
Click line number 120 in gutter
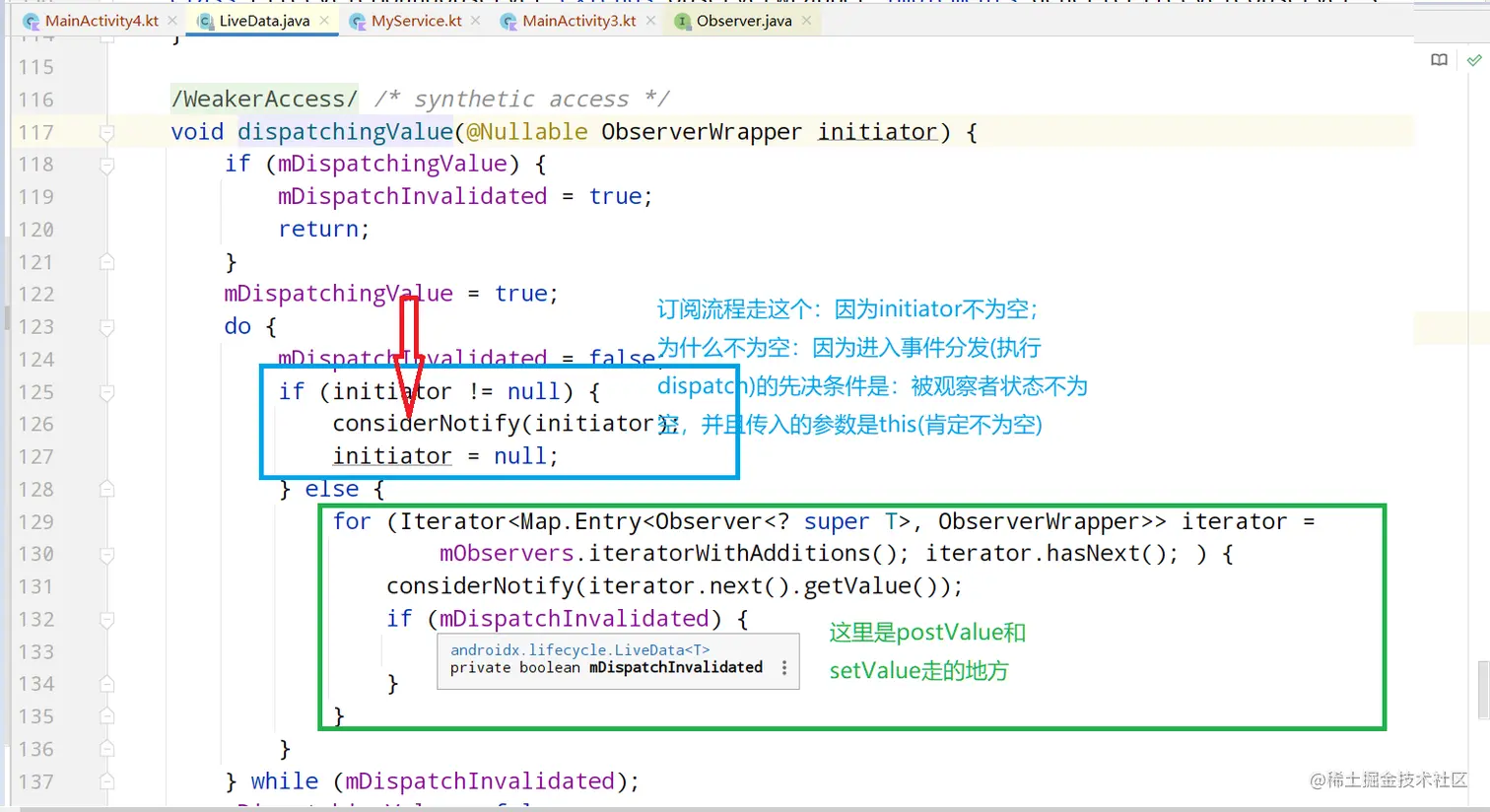point(35,230)
